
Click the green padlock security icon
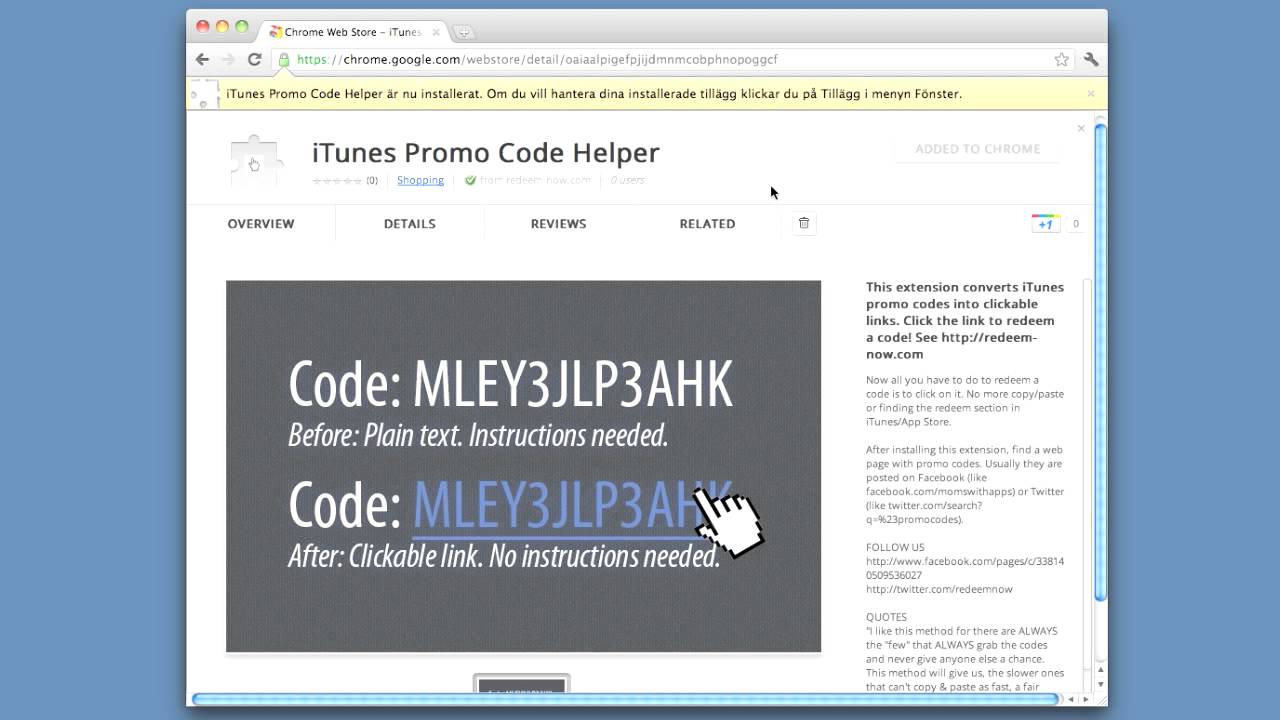click(x=284, y=60)
